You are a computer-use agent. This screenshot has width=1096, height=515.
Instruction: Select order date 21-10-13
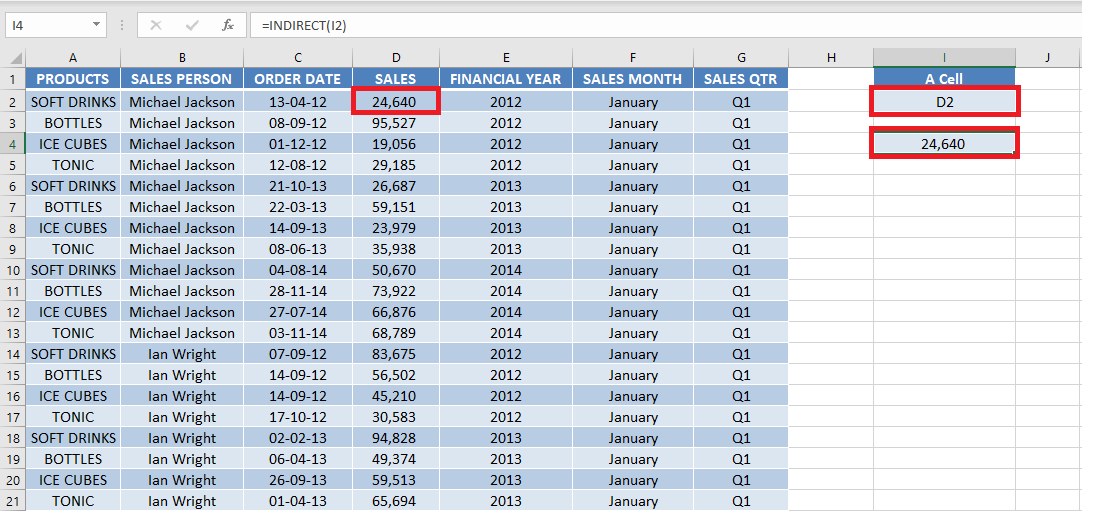tap(298, 186)
